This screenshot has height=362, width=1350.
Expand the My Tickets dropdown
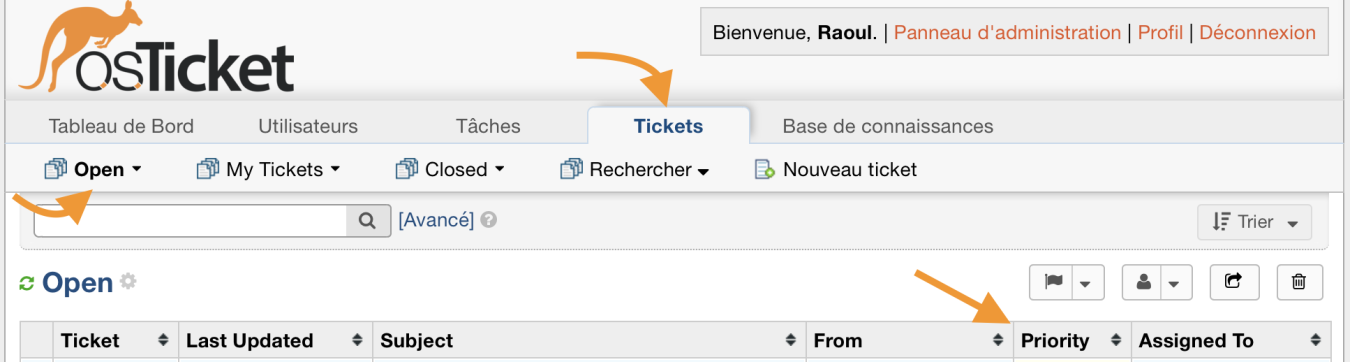pyautogui.click(x=269, y=169)
